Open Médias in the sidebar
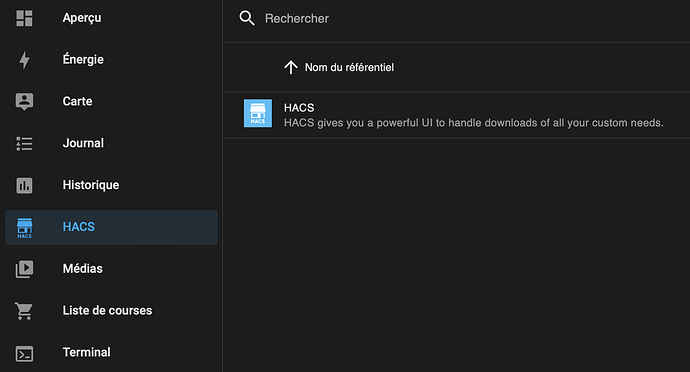690x372 pixels. point(83,269)
